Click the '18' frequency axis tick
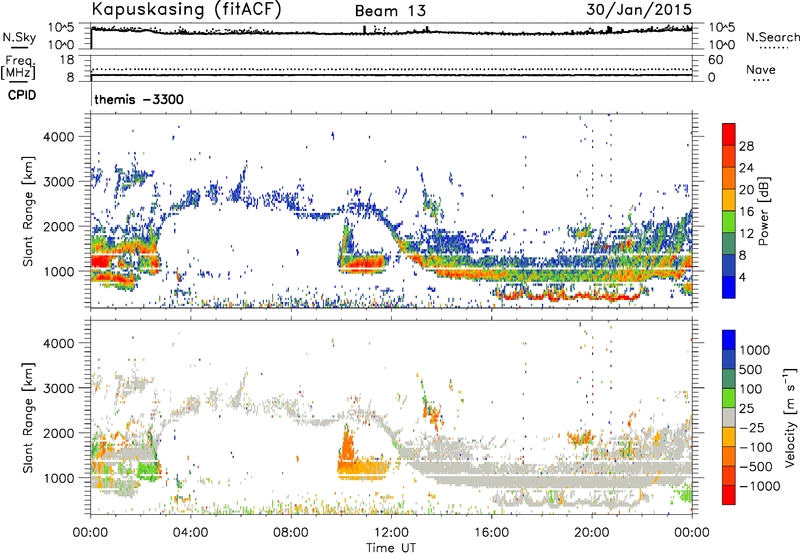800x554 pixels. (67, 60)
